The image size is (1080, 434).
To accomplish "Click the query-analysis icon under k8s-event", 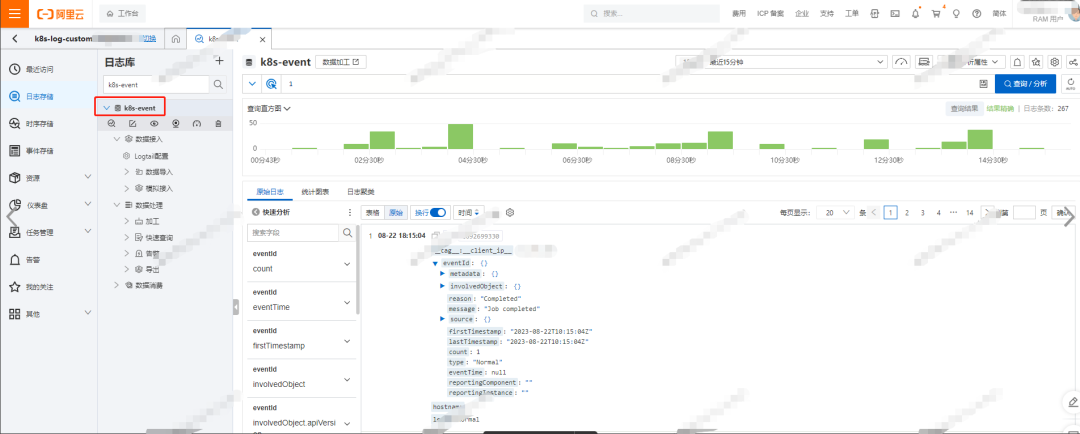I will 112,123.
